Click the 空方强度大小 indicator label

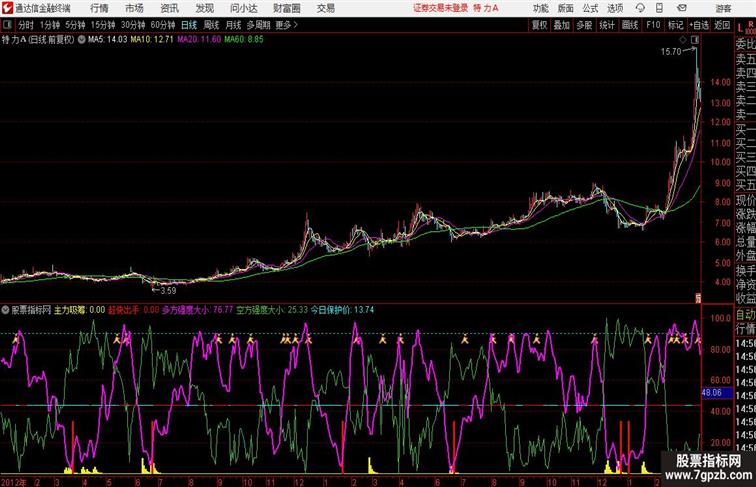[x=260, y=310]
